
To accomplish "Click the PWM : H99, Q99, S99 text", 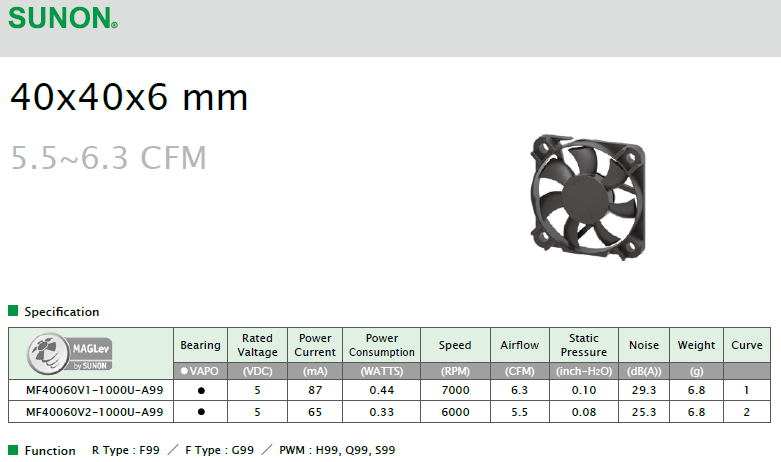I will point(337,450).
